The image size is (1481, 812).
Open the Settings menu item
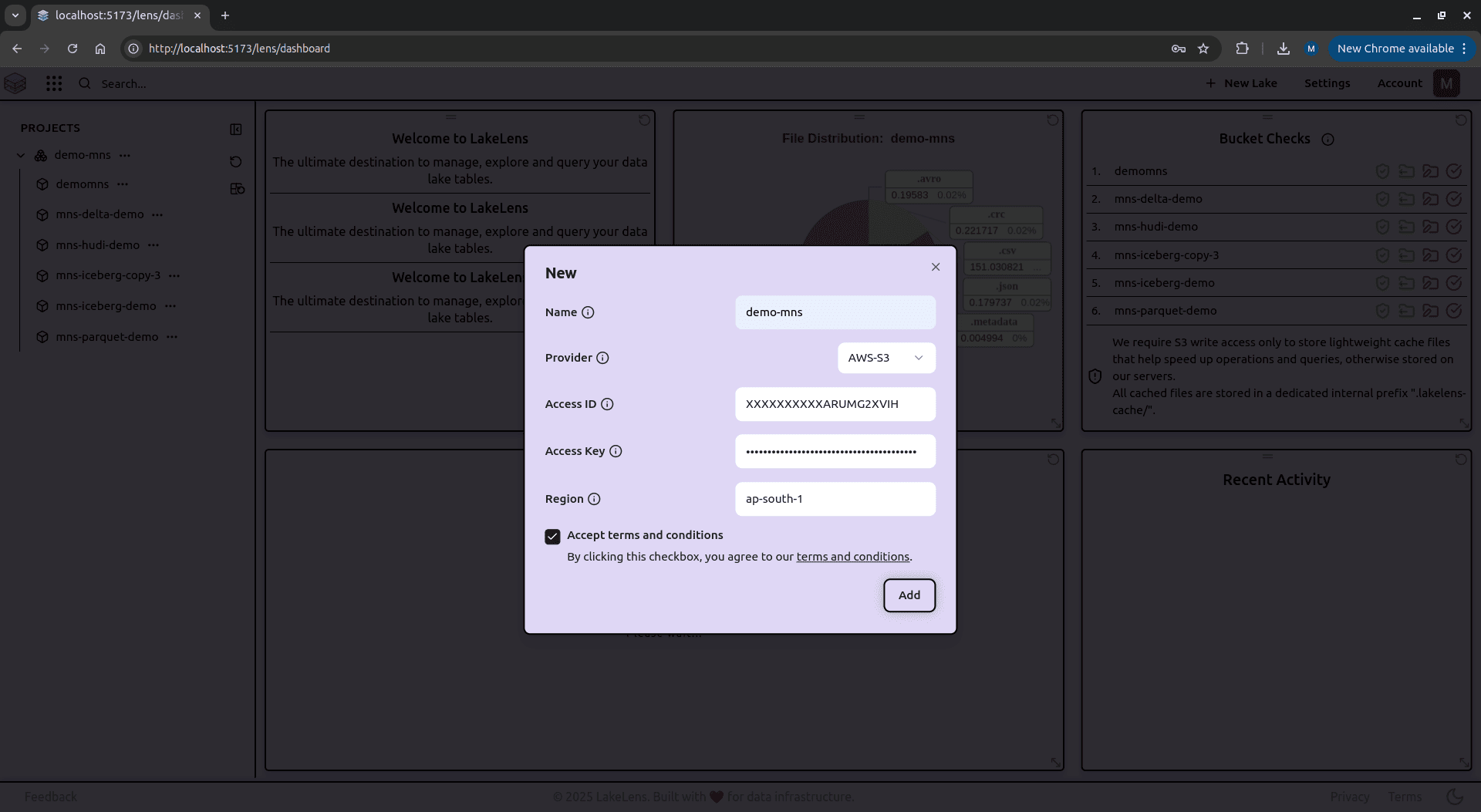coord(1327,83)
